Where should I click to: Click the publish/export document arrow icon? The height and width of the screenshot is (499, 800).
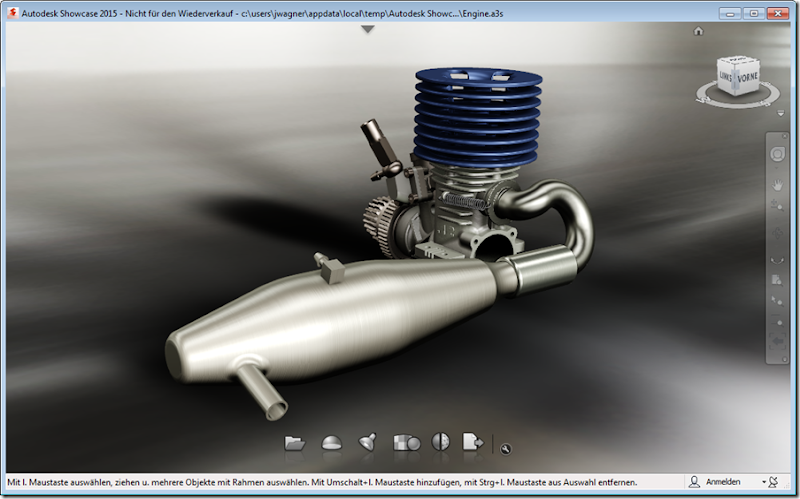472,441
